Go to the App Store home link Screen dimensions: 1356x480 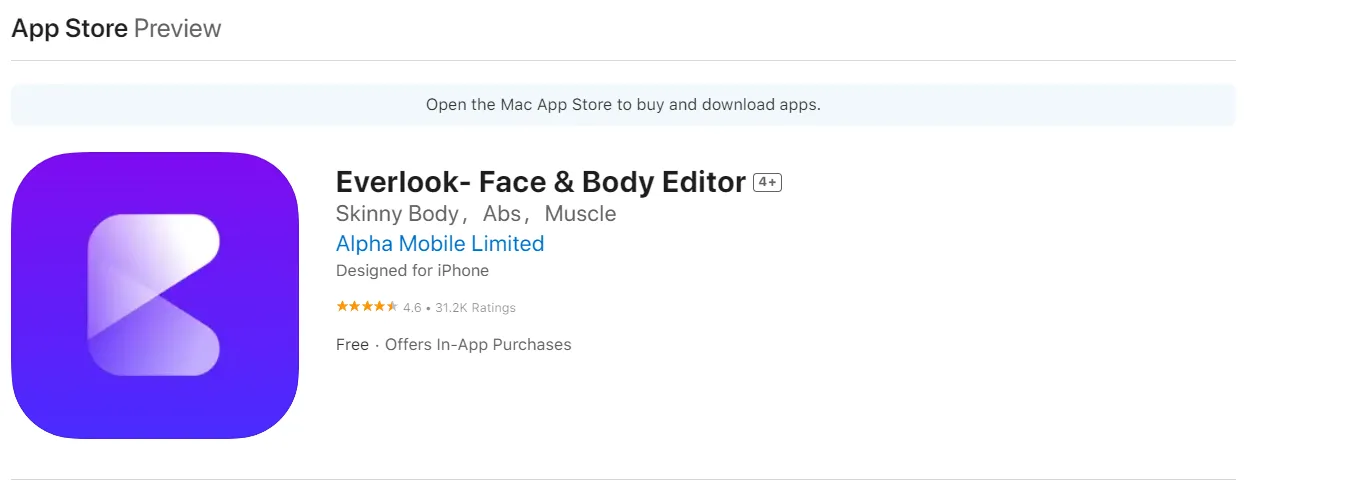(x=69, y=28)
